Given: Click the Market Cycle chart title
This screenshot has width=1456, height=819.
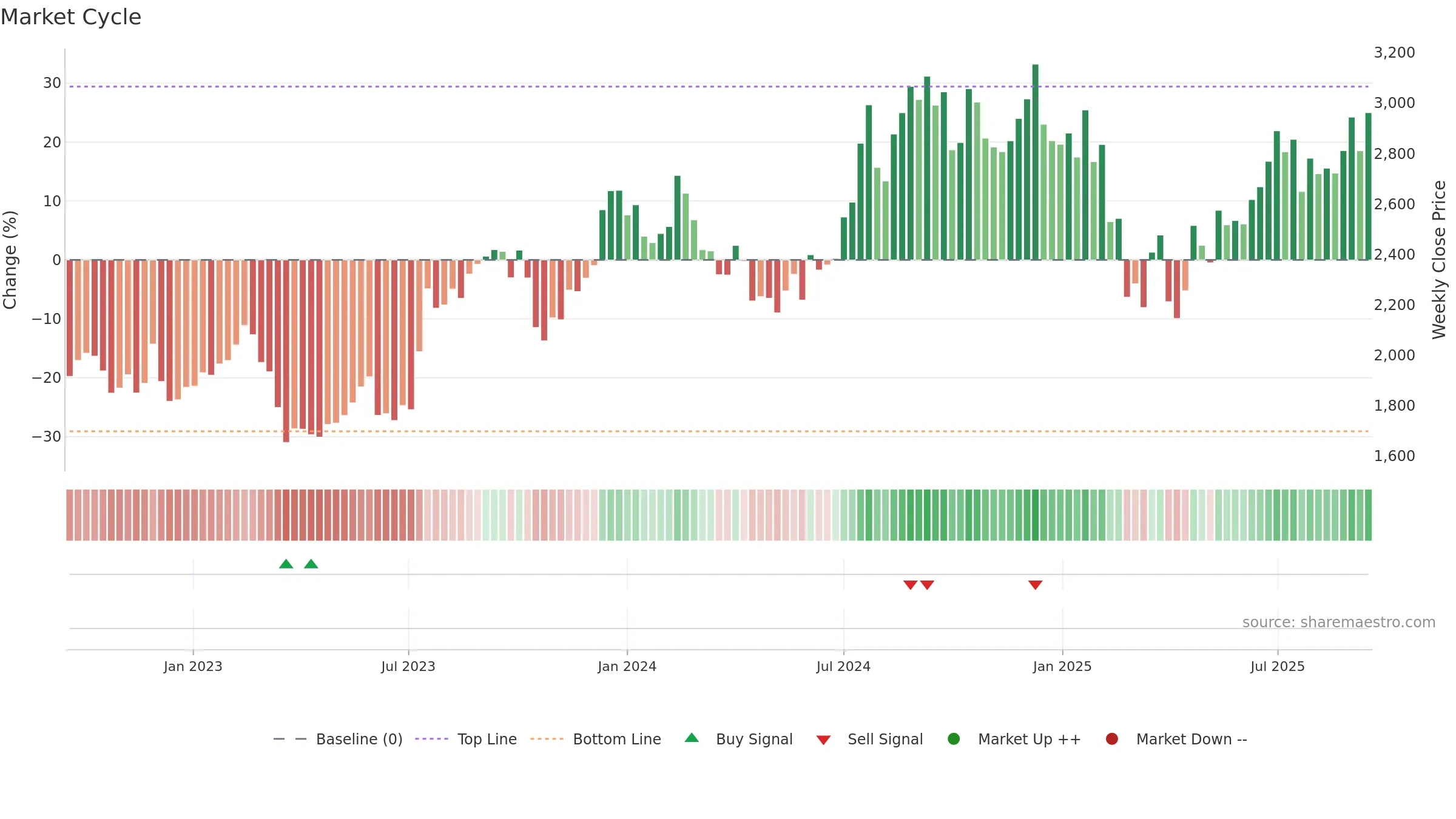Looking at the screenshot, I should click(71, 17).
